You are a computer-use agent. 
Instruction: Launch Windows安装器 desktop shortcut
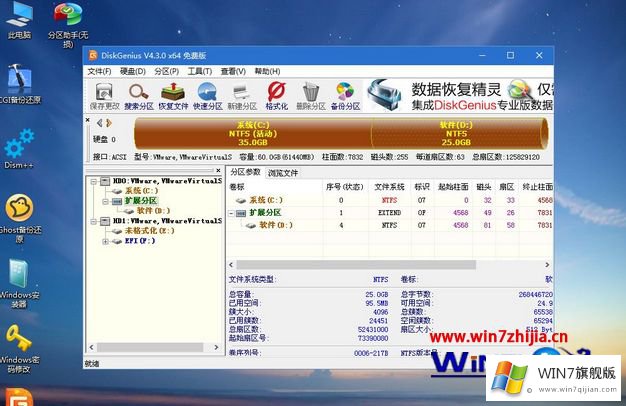(x=19, y=283)
